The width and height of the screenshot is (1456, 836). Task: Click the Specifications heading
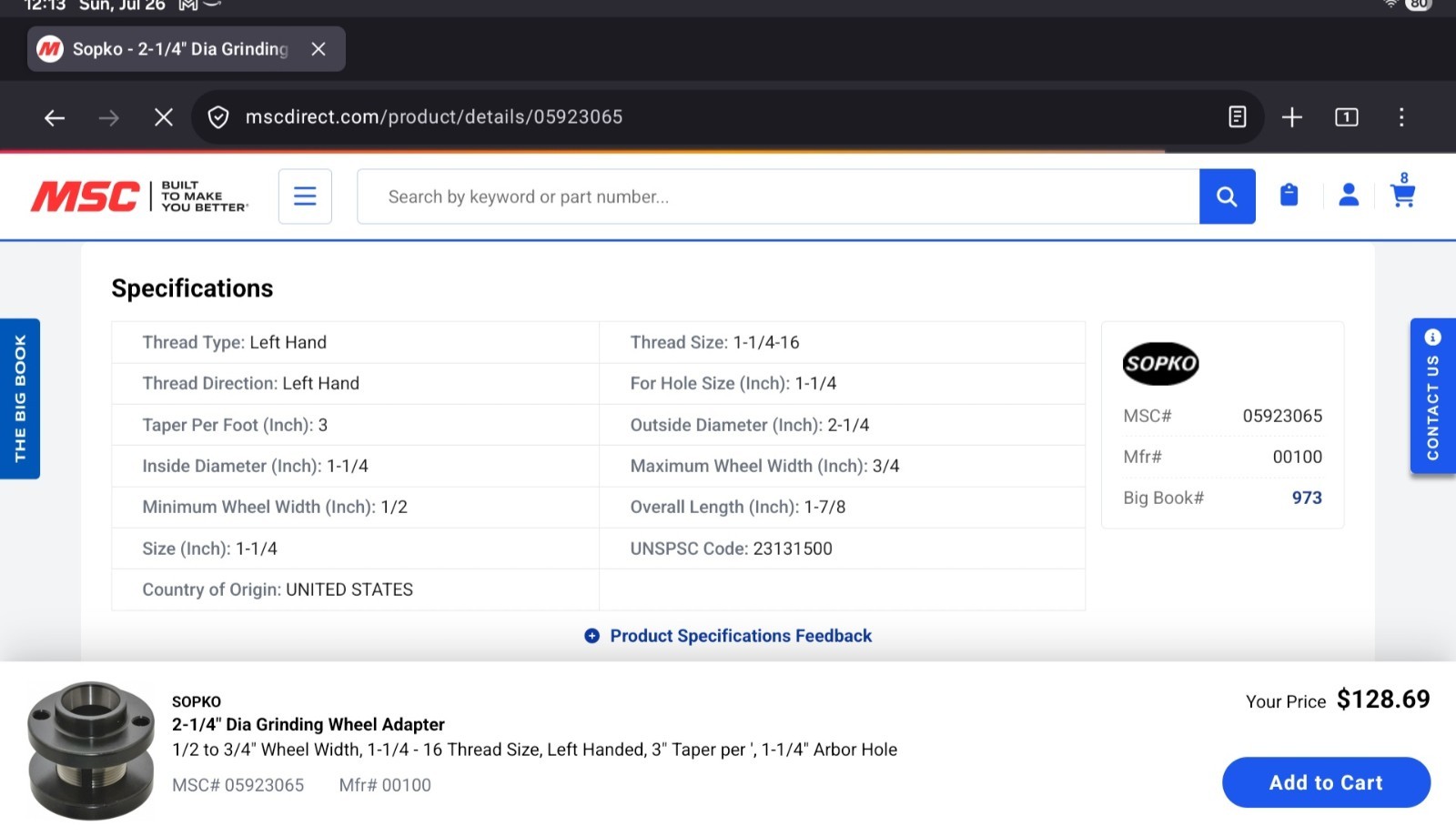tap(192, 288)
